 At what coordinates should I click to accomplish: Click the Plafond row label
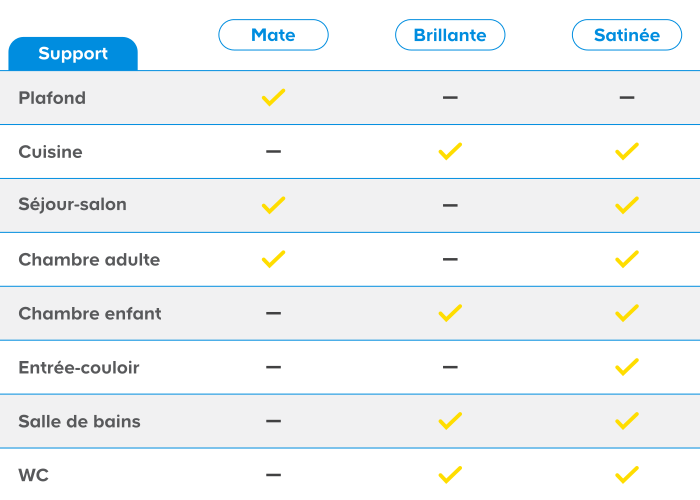tap(52, 98)
